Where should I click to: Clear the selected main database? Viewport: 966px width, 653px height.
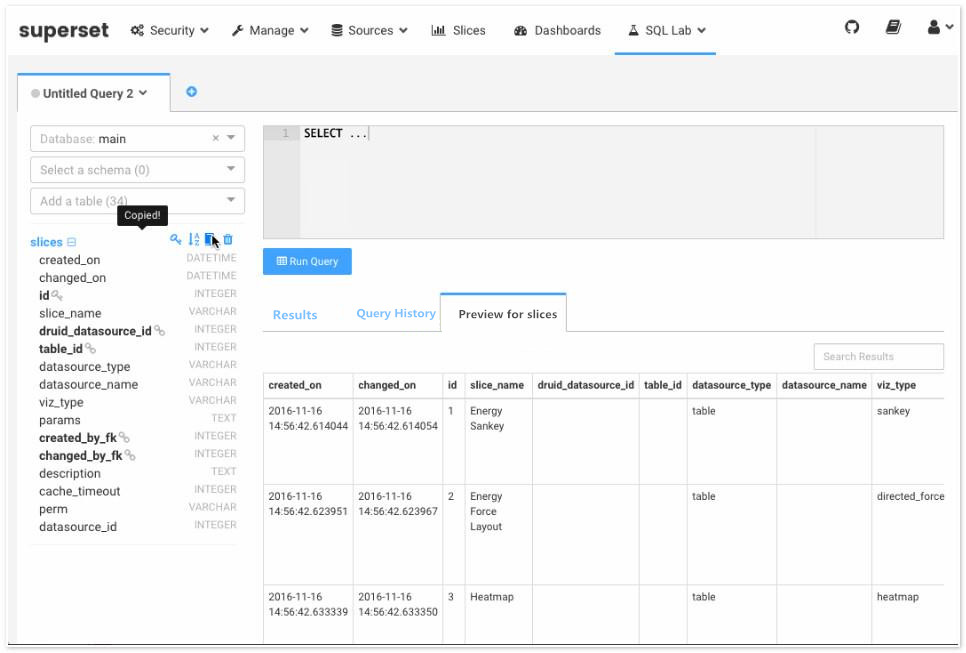pyautogui.click(x=216, y=139)
